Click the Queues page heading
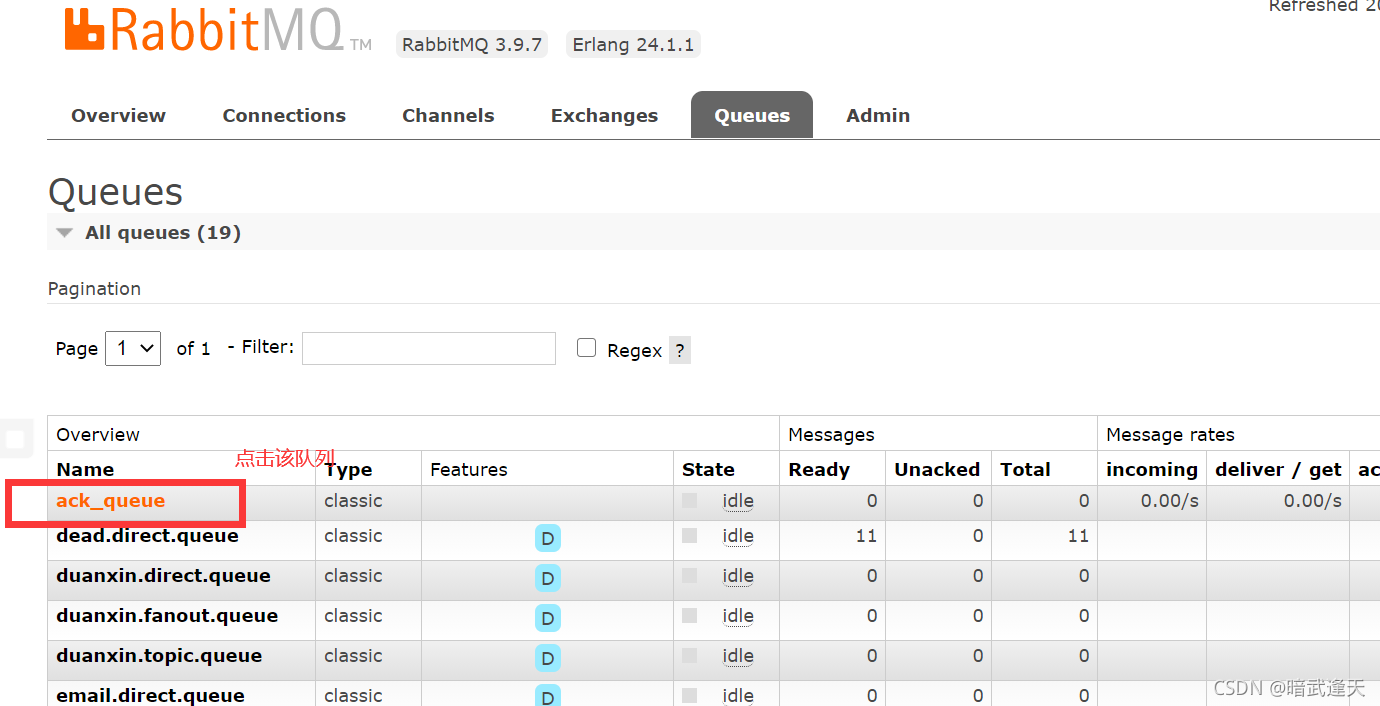This screenshot has width=1380, height=706. [x=115, y=192]
